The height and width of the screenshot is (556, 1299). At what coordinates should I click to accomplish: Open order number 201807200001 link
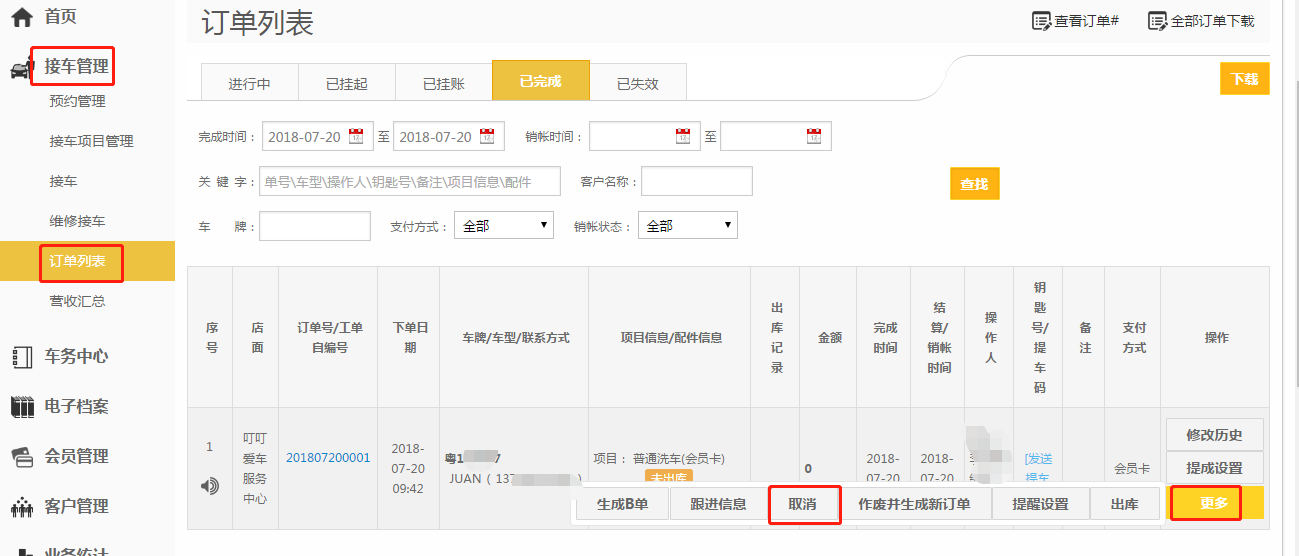[328, 458]
